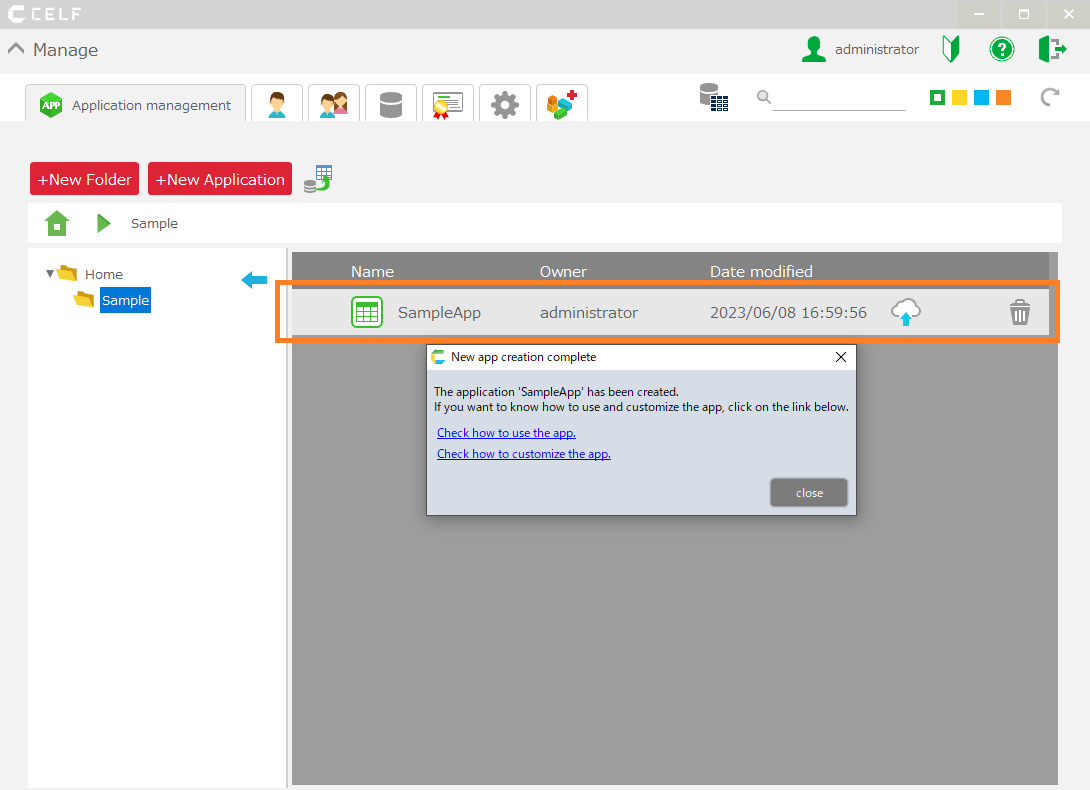Select the Sample folder in the tree
Viewport: 1090px width, 790px height.
click(125, 300)
